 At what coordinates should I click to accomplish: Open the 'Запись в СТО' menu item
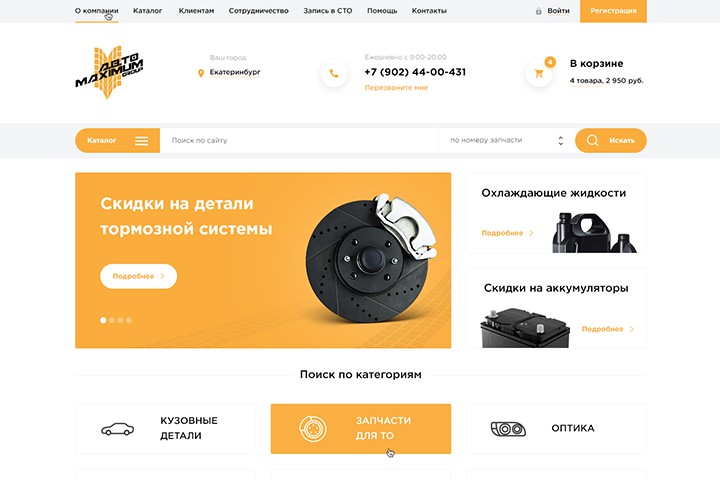328,11
